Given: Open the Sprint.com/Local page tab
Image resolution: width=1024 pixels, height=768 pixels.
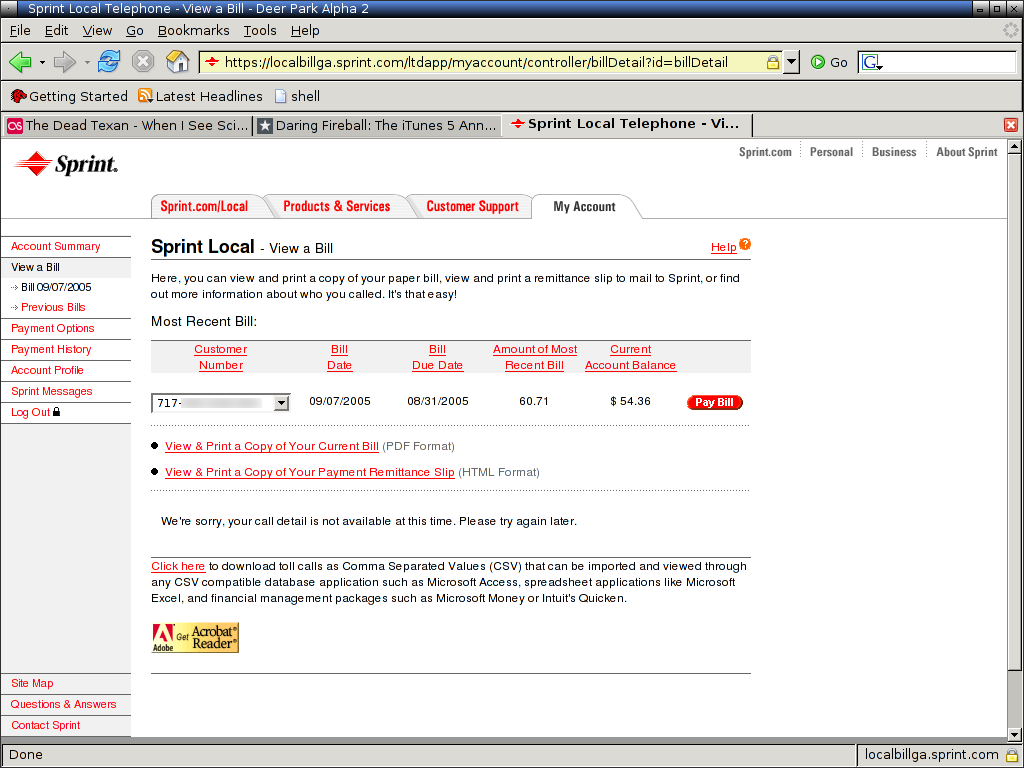Looking at the screenshot, I should point(204,206).
